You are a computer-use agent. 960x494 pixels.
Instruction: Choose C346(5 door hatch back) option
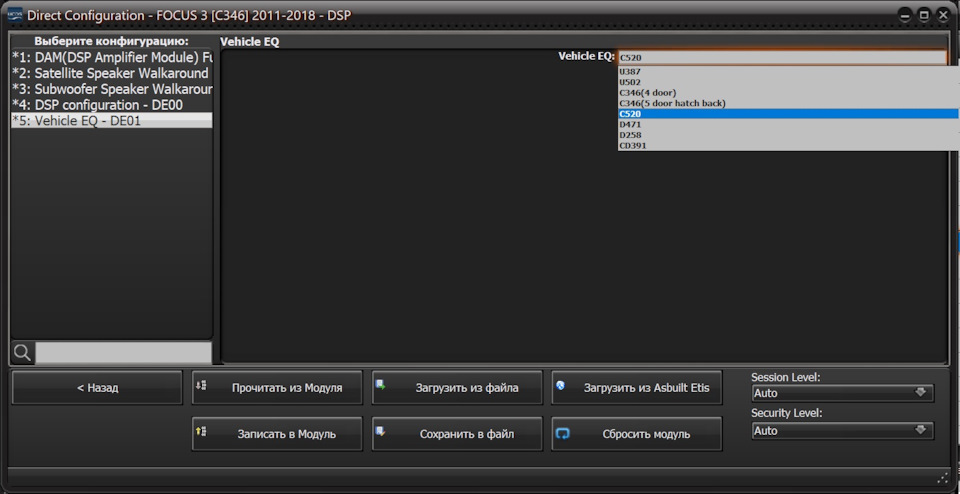click(788, 103)
